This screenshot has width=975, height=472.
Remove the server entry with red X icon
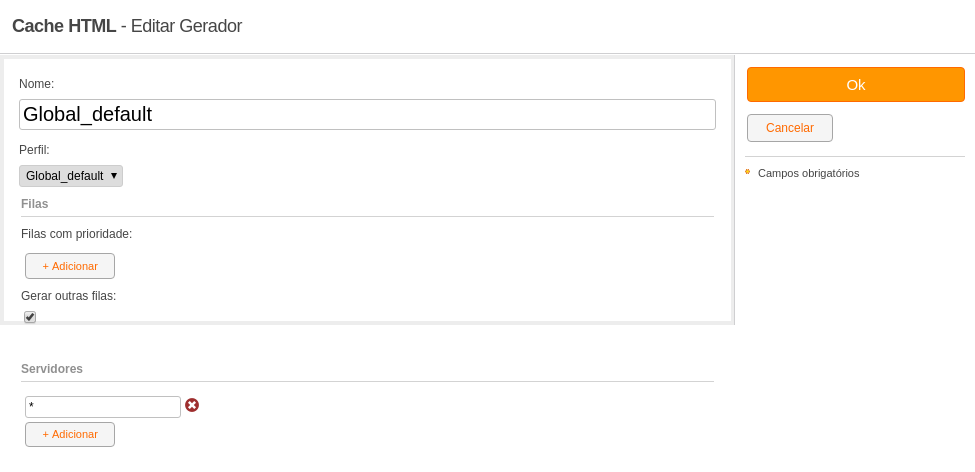pyautogui.click(x=192, y=405)
